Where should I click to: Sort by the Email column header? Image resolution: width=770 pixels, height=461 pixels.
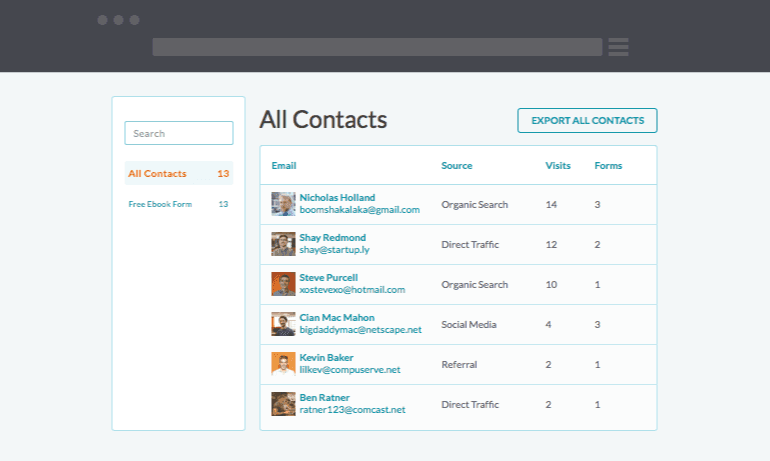click(x=284, y=166)
